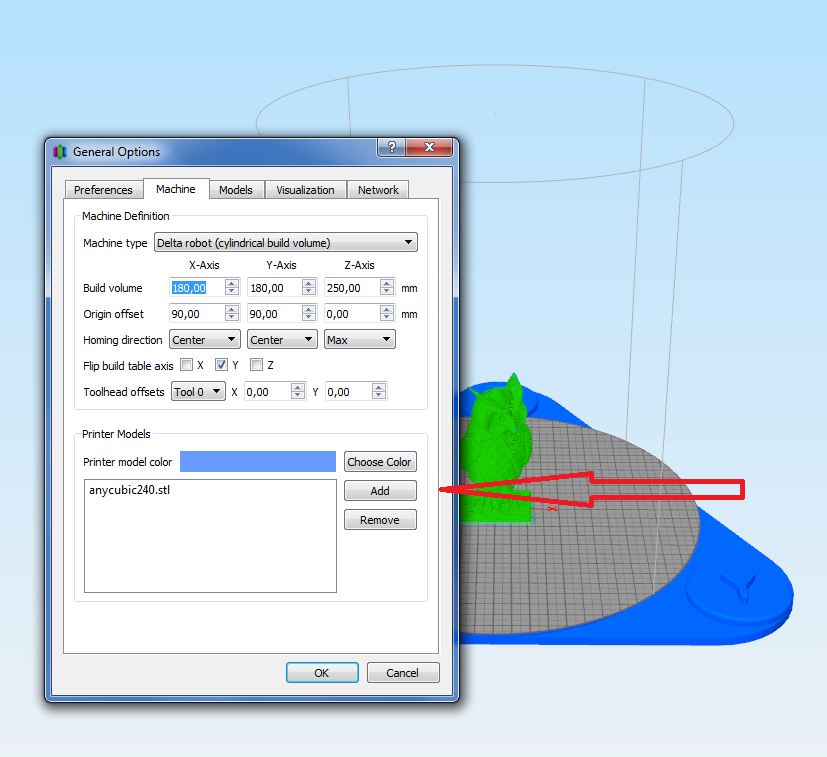Adjust Toolhead offset Y stepper
This screenshot has height=757, width=827.
click(379, 391)
